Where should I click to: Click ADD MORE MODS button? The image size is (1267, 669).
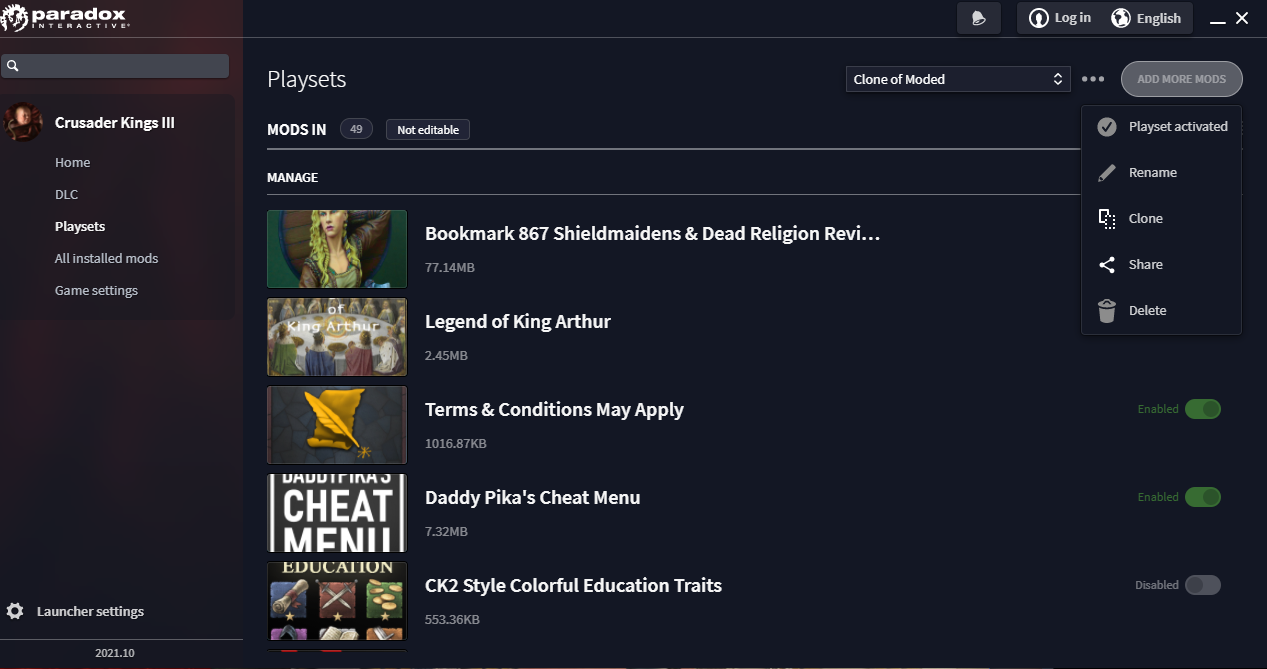click(x=1181, y=79)
